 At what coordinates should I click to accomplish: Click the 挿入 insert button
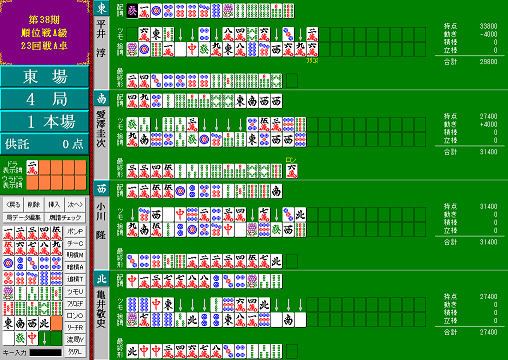[x=54, y=204]
